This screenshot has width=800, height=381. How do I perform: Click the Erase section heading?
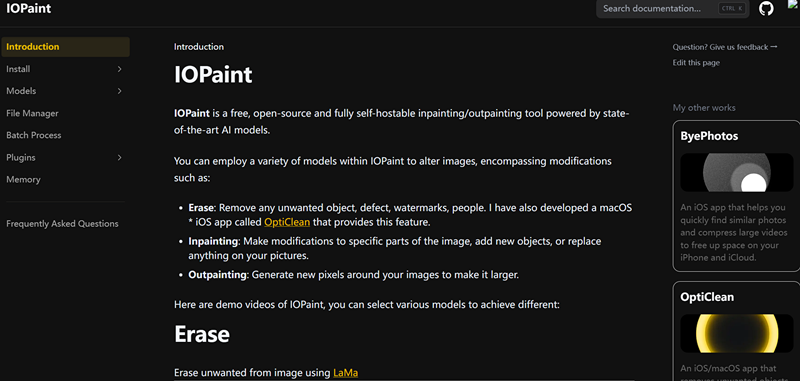(202, 334)
